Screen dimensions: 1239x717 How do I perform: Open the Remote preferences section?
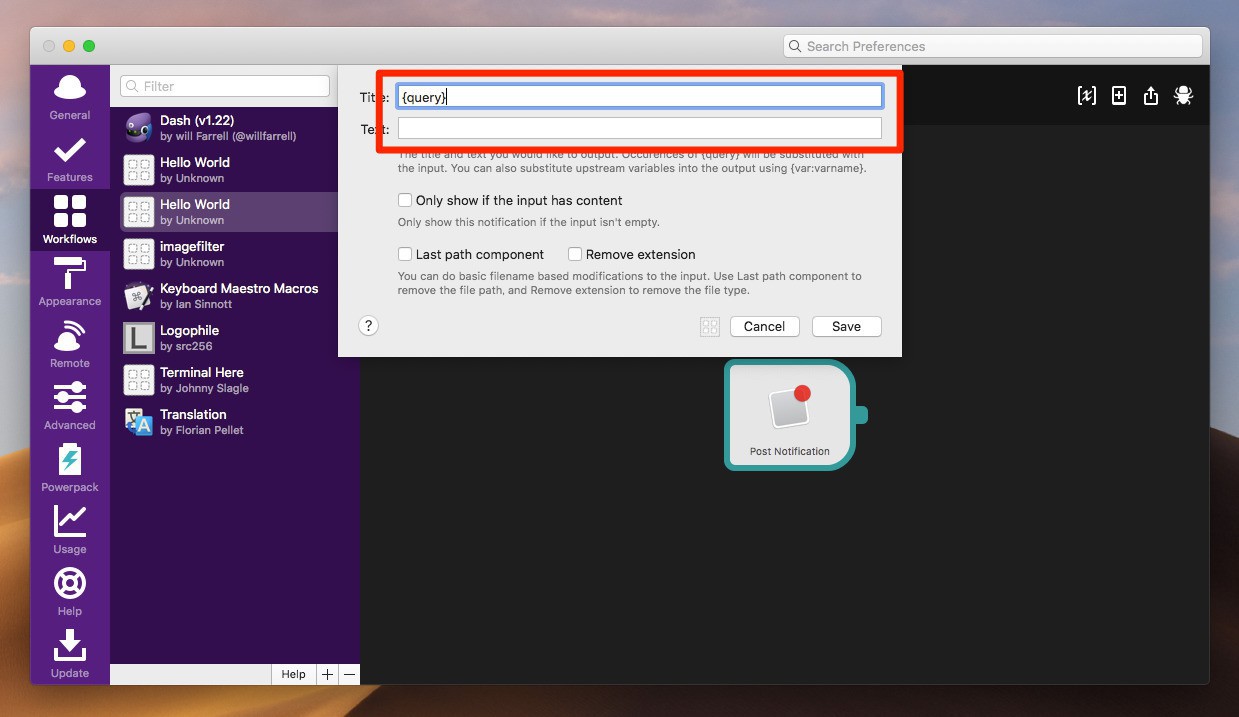pyautogui.click(x=70, y=345)
